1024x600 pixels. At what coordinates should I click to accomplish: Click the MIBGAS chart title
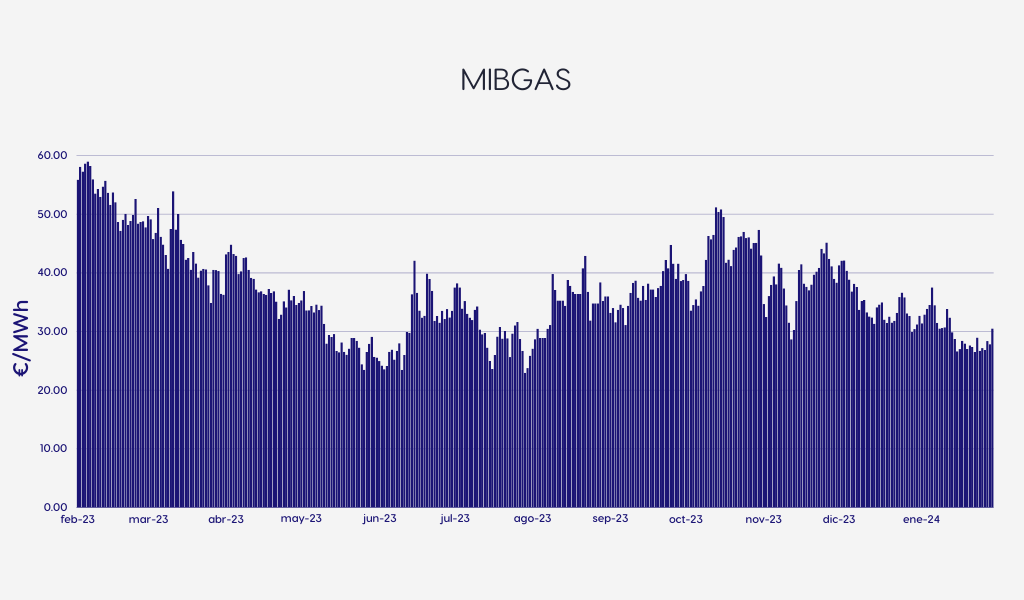[x=515, y=81]
